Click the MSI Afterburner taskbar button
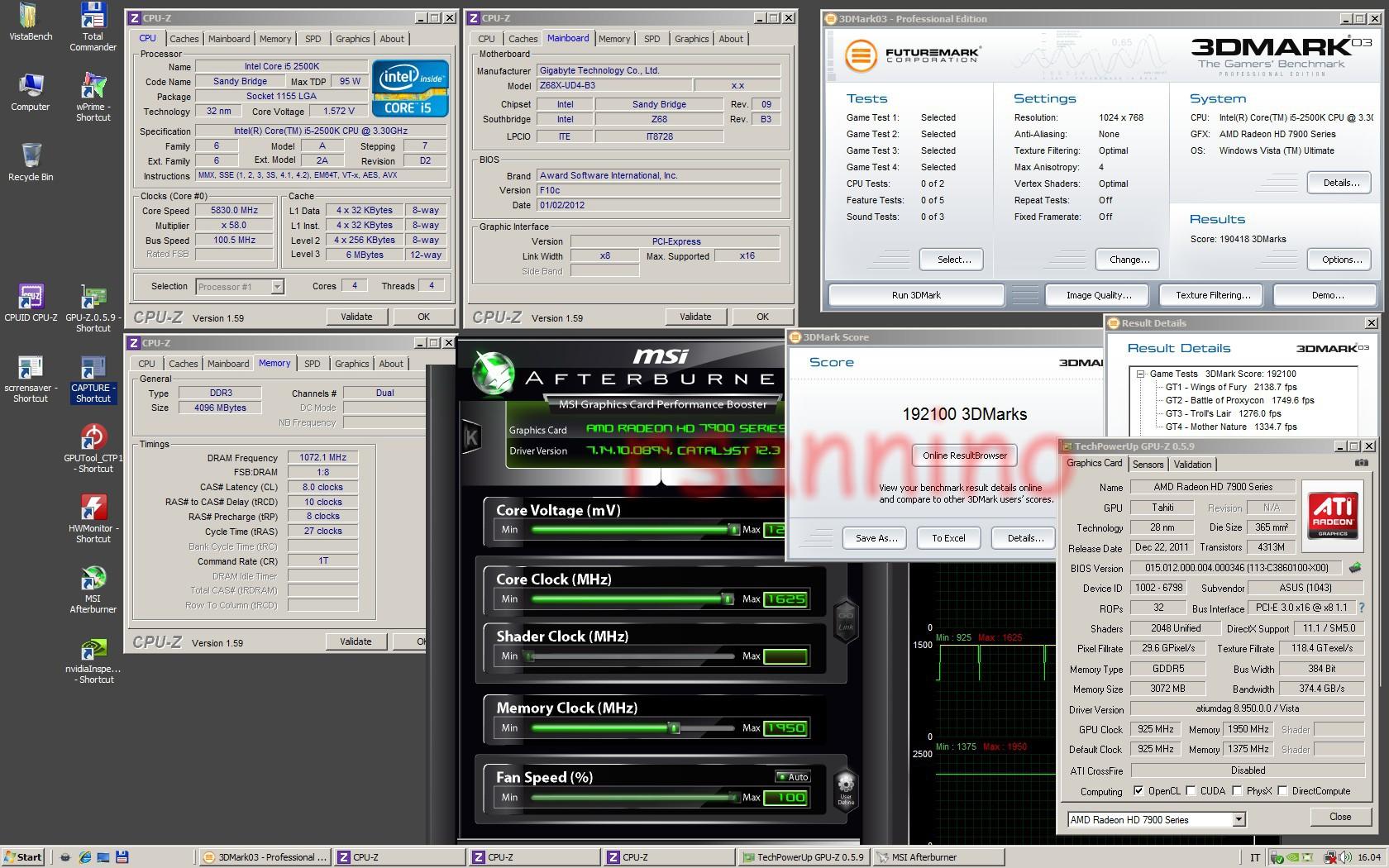Viewport: 1389px width, 868px height. point(939,857)
